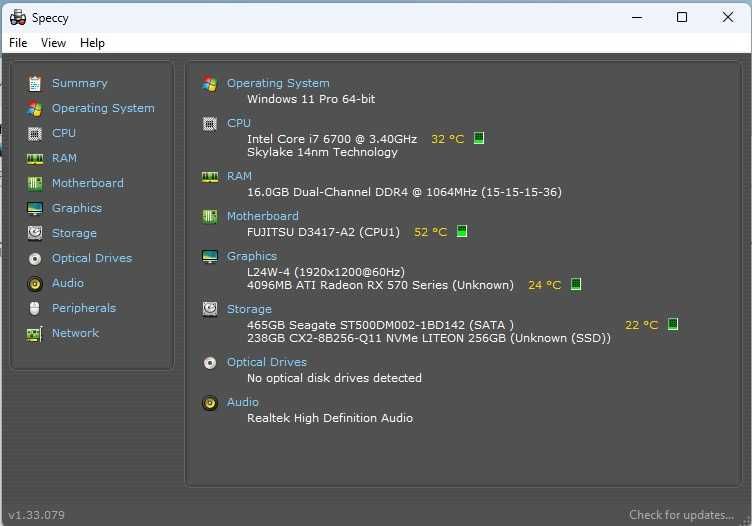Click the Optical Drives disc icon in sidebar
Image resolution: width=752 pixels, height=526 pixels.
(35, 258)
